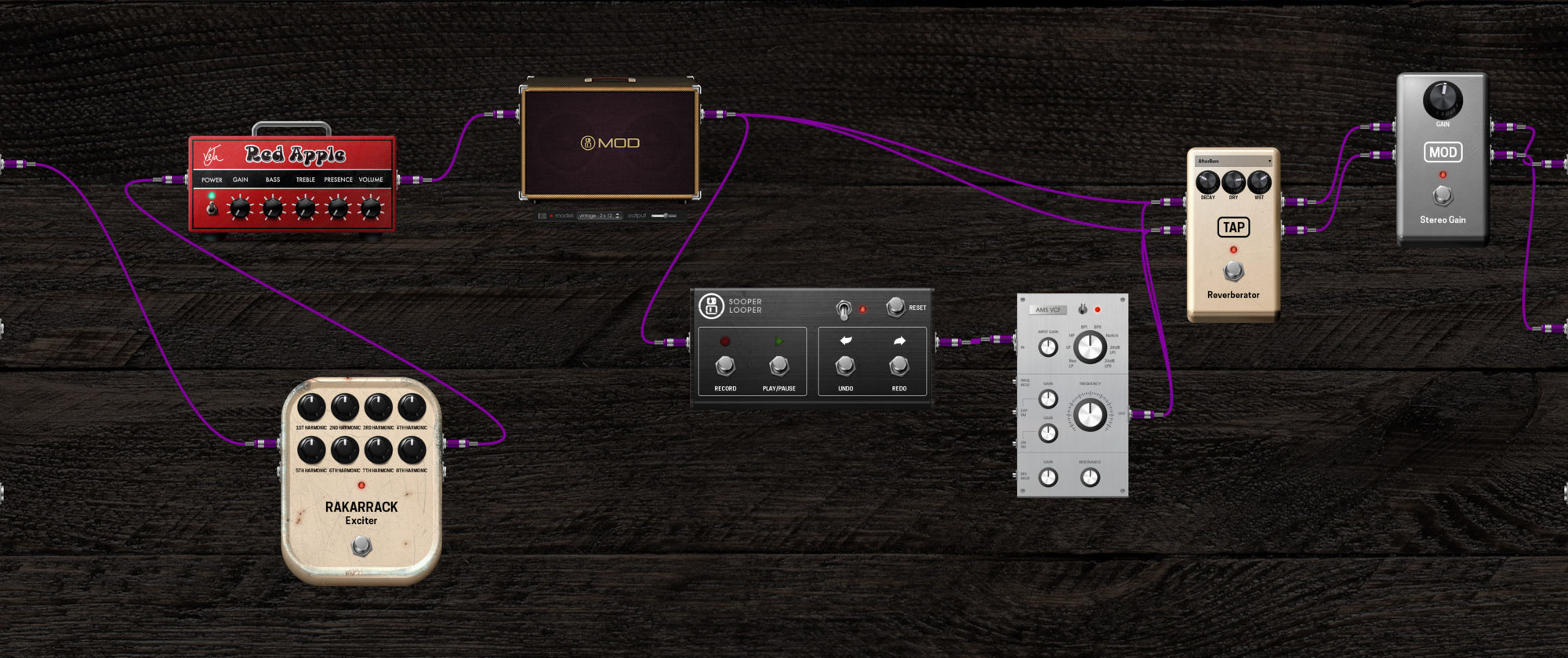Toggle the TAP Reverberator footswitch
This screenshot has width=1568, height=658.
(1233, 271)
